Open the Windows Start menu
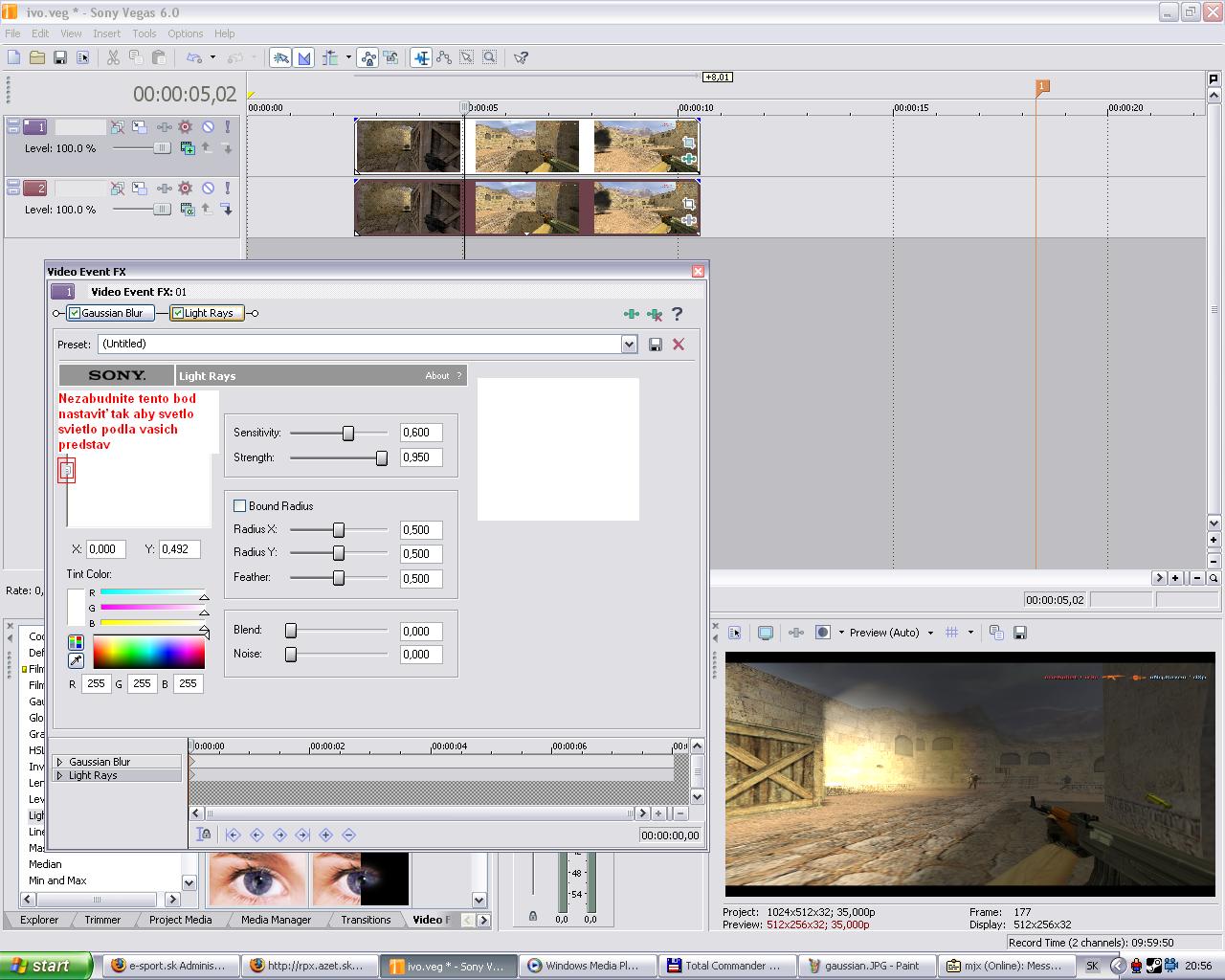Viewport: 1225px width, 980px height. tap(46, 966)
